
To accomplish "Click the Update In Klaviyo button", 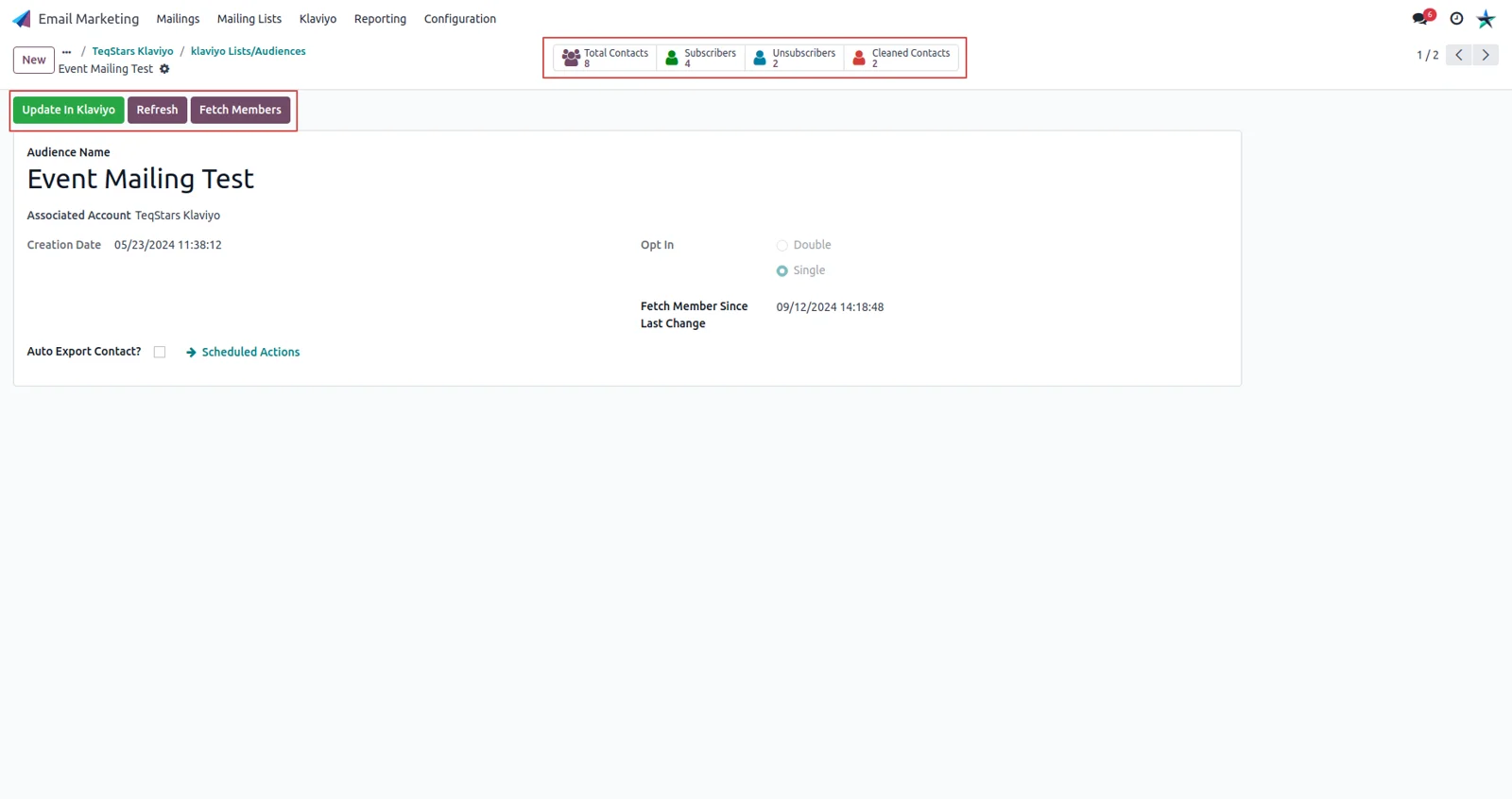I will [x=69, y=110].
